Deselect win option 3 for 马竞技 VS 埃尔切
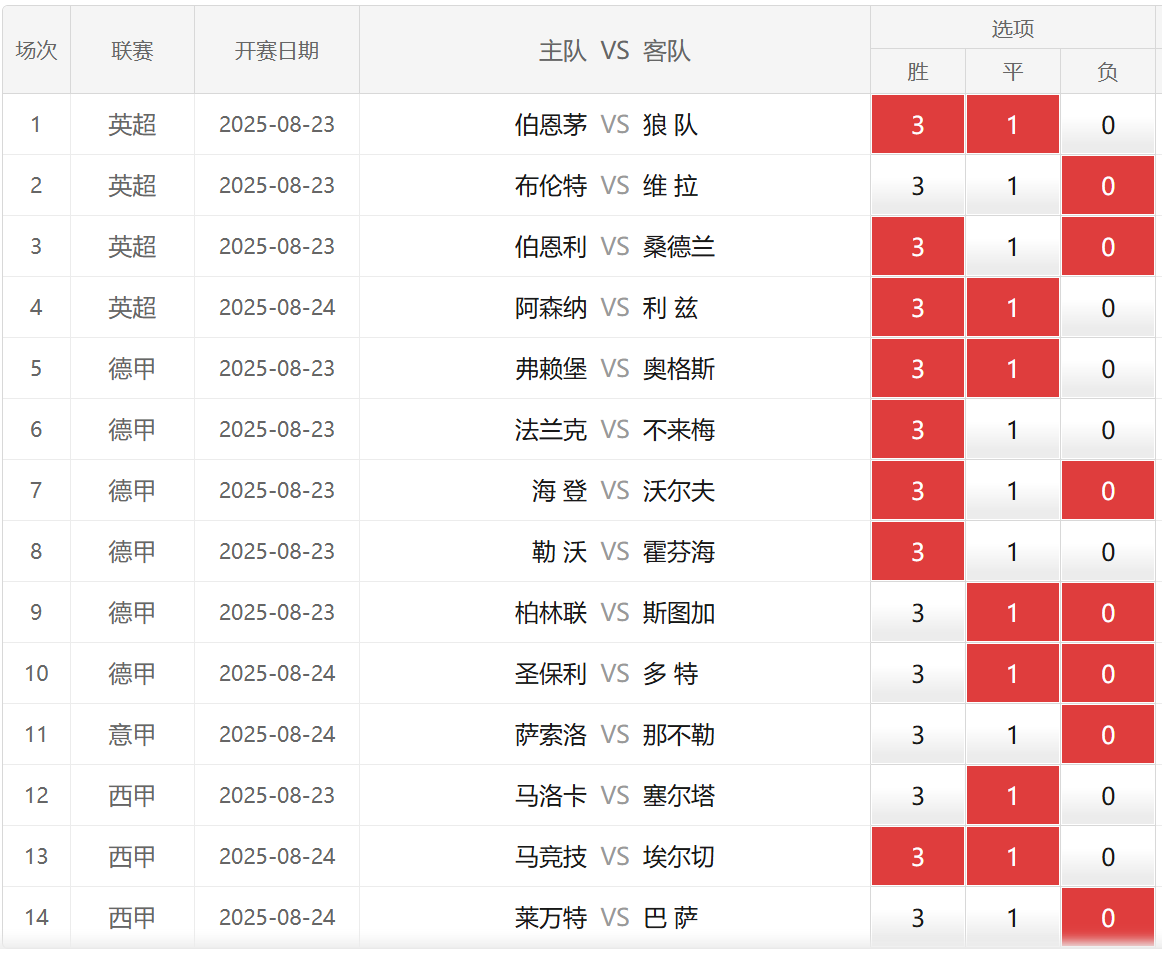The image size is (1162, 954). click(x=917, y=856)
